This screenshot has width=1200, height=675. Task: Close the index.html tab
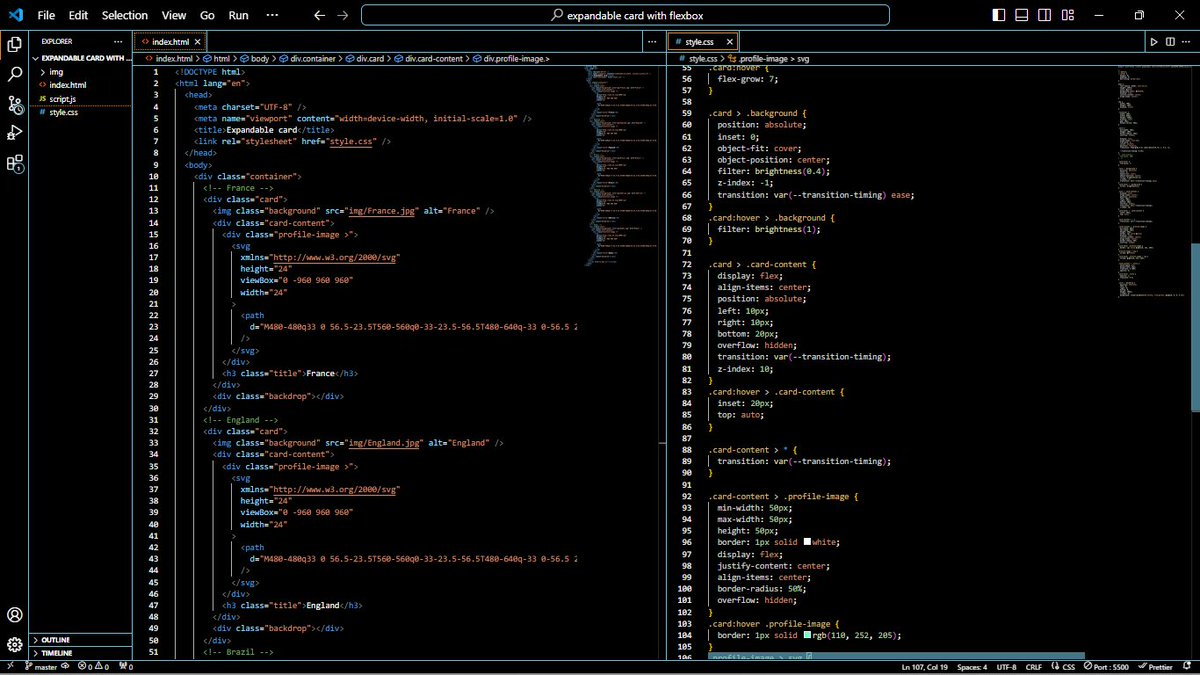(x=197, y=42)
